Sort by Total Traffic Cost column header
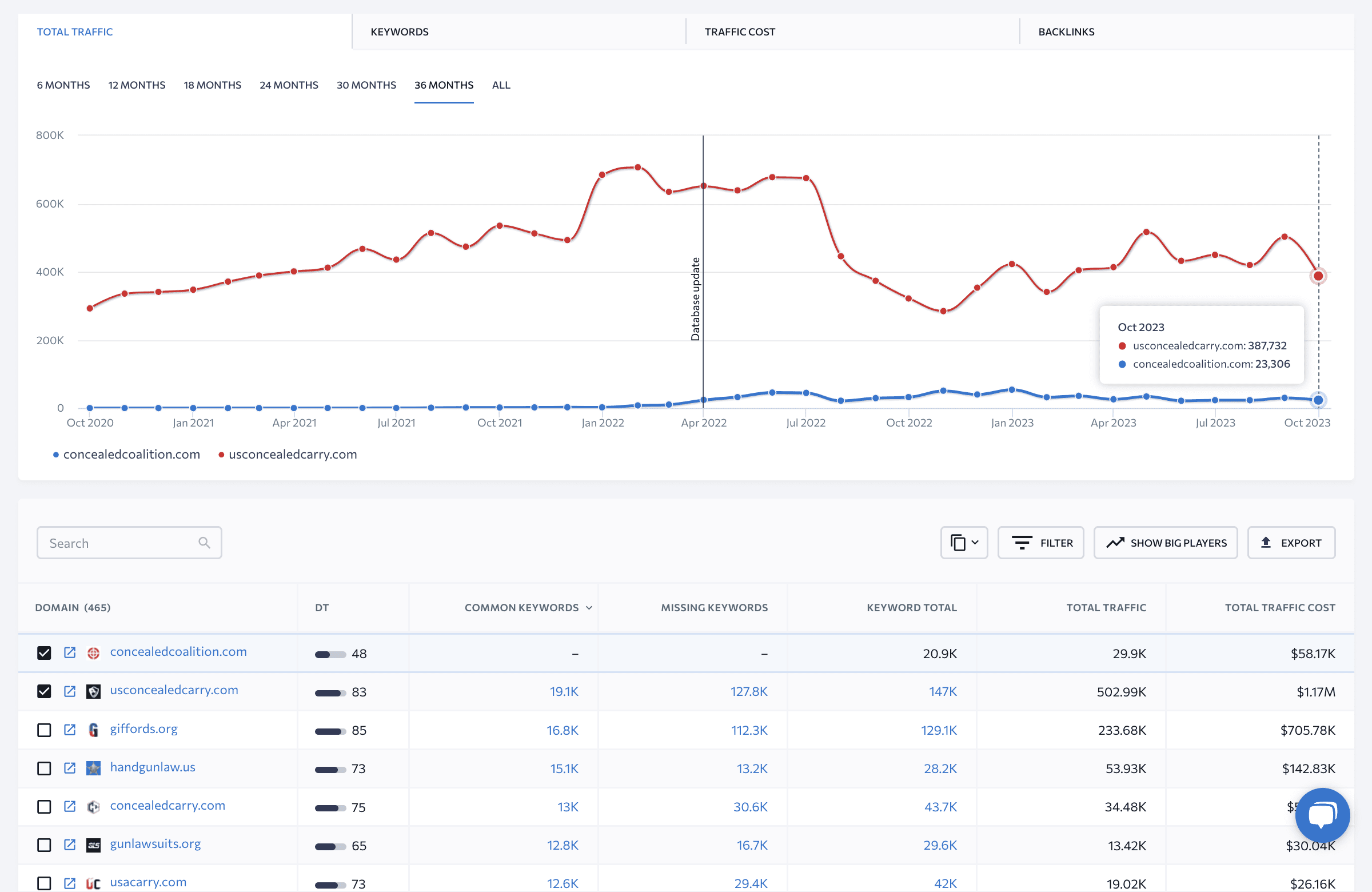 (x=1280, y=608)
